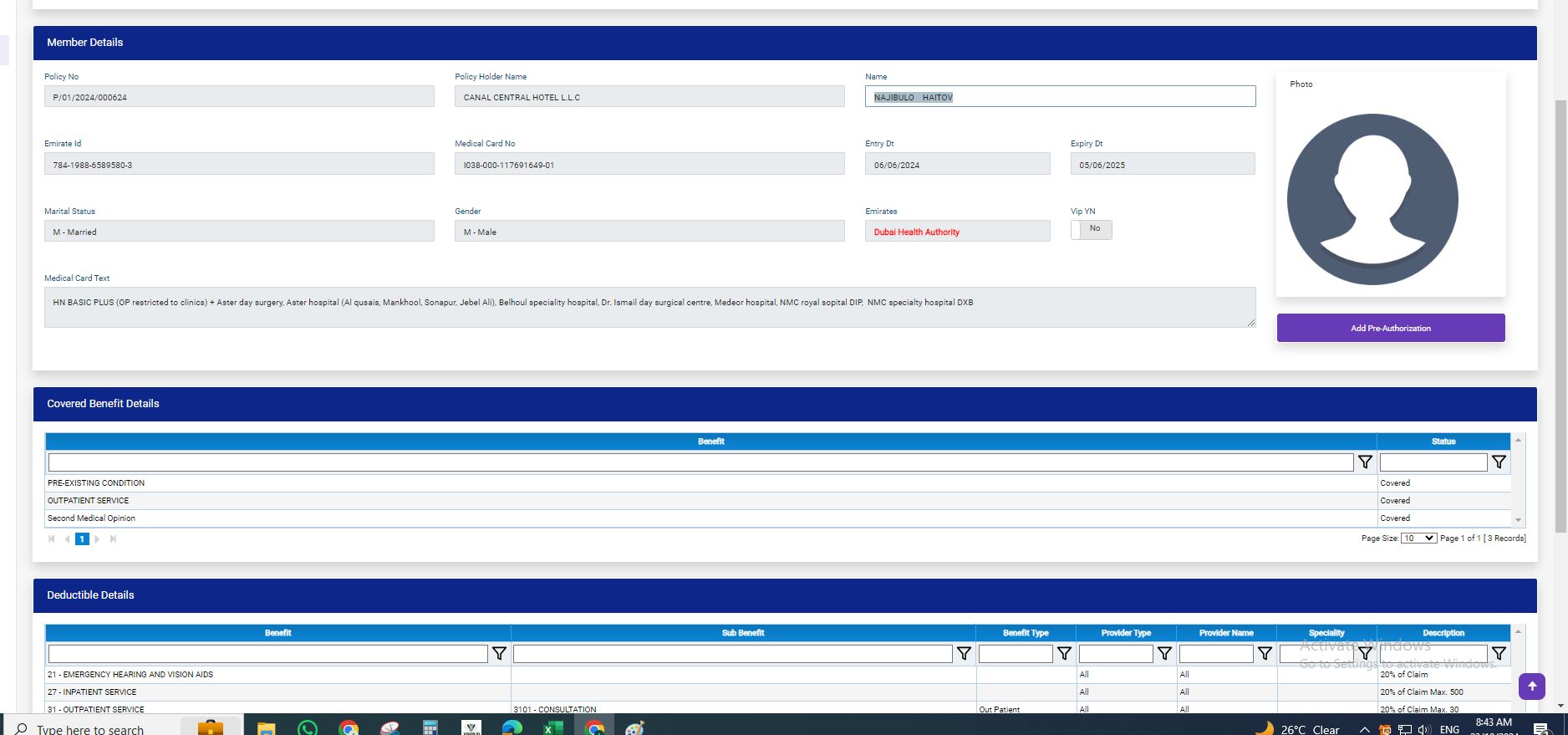Open Description filter icon
Screen dimensions: 1568x735
[1499, 653]
